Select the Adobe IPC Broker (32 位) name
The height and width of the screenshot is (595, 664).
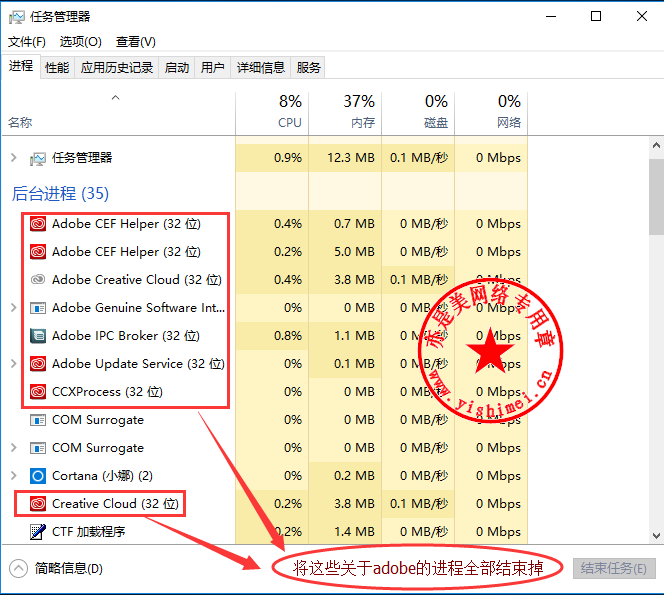(126, 336)
